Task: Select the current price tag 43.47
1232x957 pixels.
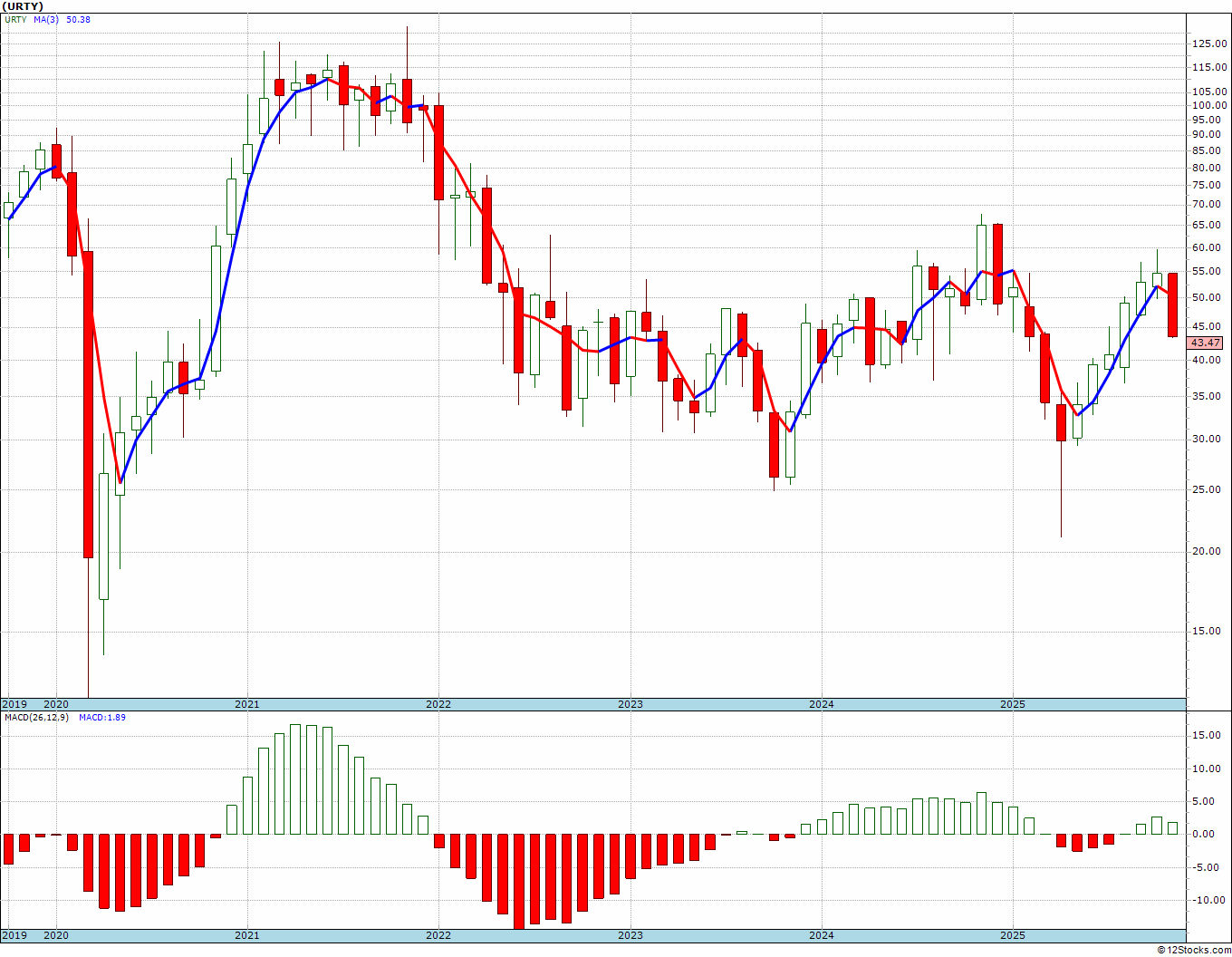Action: coord(1206,343)
